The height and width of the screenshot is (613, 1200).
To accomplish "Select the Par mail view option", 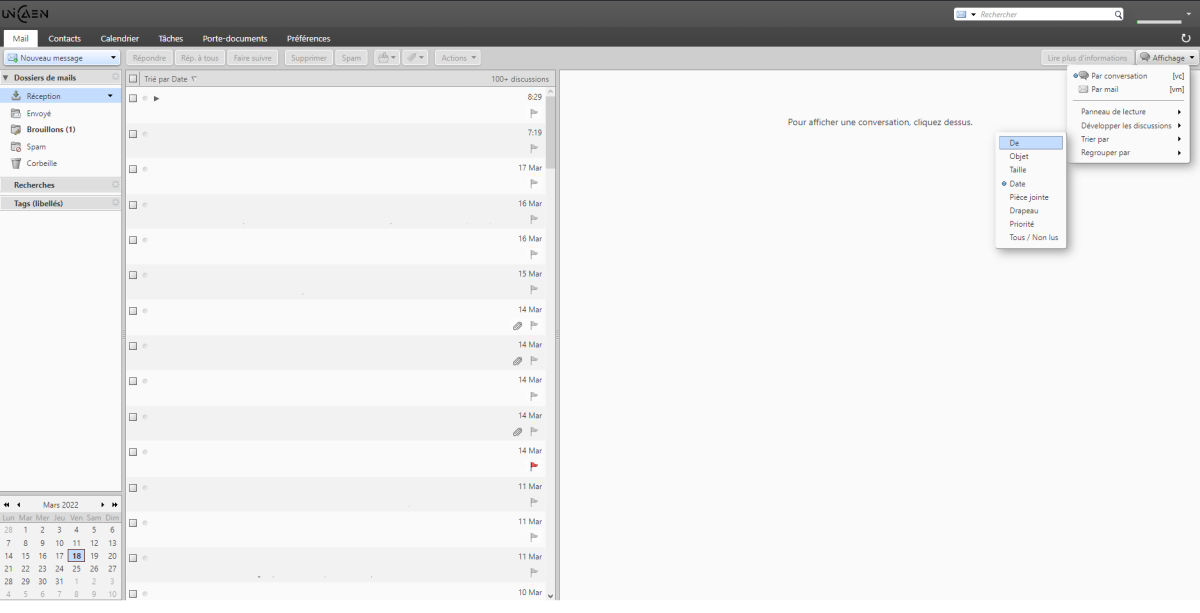I will (x=1104, y=89).
